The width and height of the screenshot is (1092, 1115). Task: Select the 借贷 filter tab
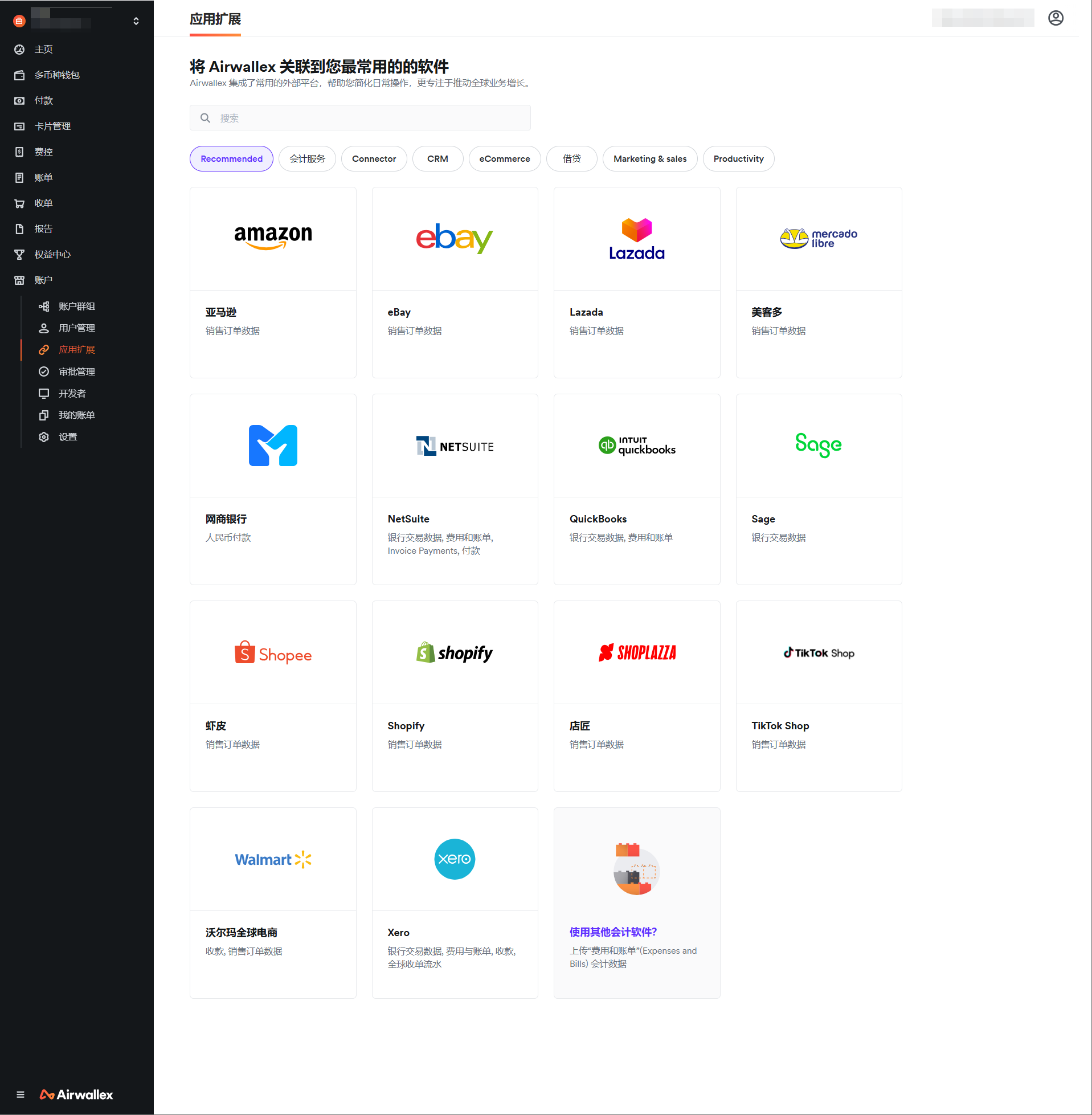(571, 159)
